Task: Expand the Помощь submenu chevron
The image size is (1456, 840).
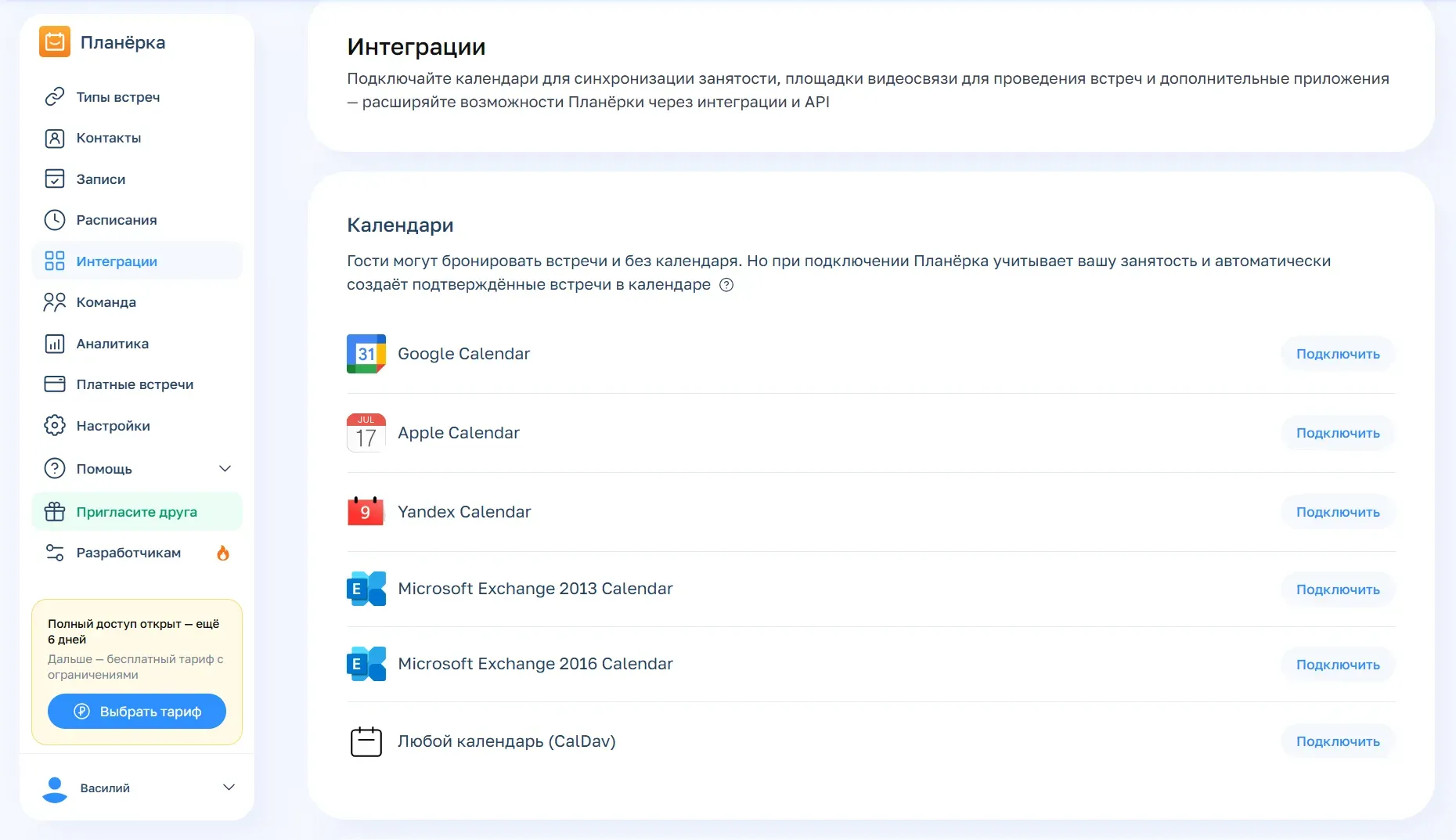Action: click(225, 469)
